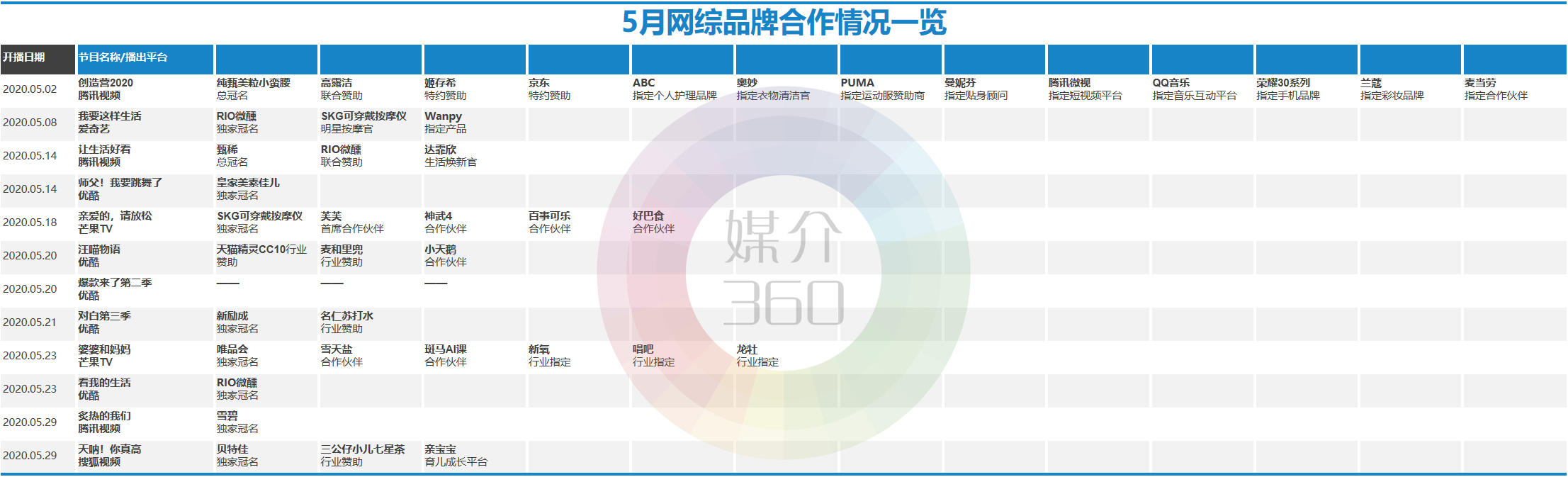Select the 神武4 合作伙伴 cell

click(475, 223)
